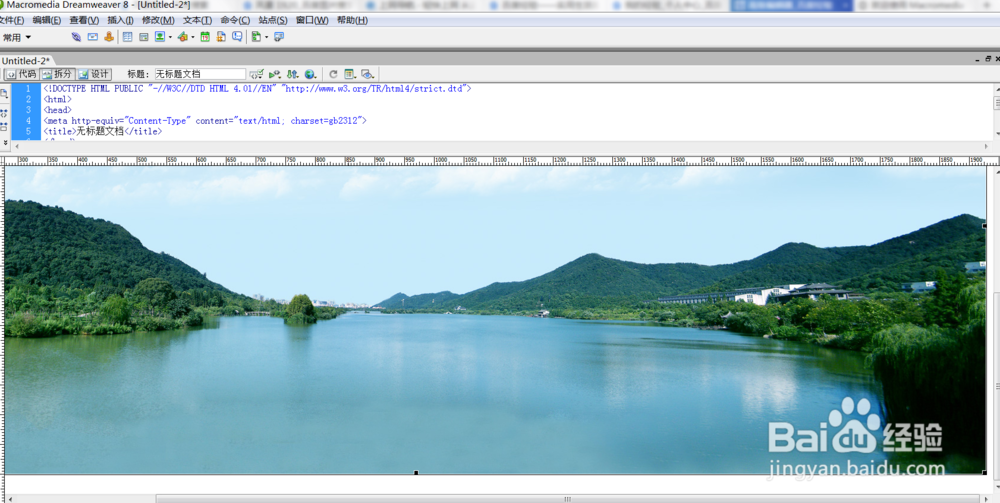The width and height of the screenshot is (1000, 503).
Task: Open the 窗口(W) menu
Action: [x=312, y=20]
